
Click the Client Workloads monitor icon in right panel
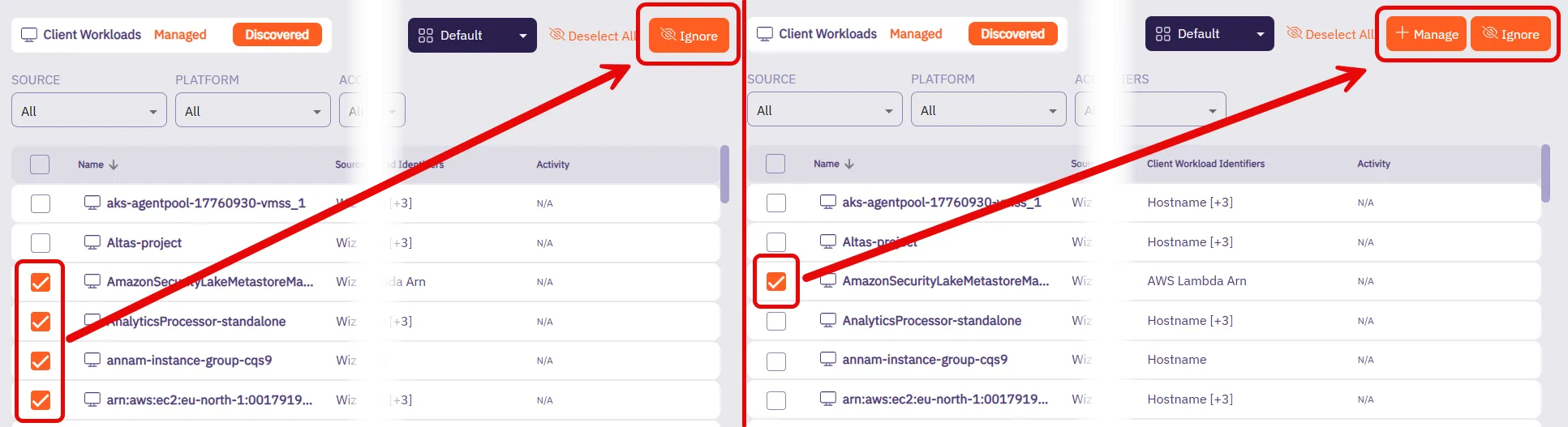click(x=764, y=34)
